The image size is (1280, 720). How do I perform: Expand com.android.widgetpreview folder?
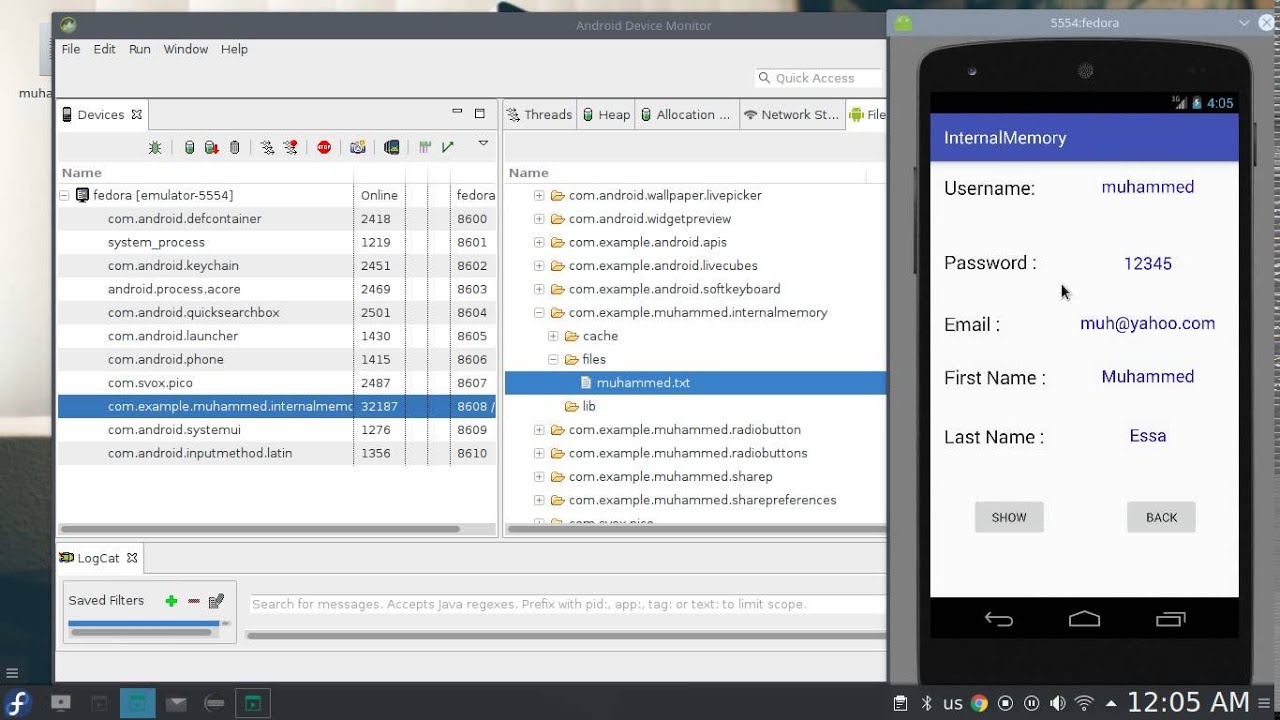click(x=539, y=219)
